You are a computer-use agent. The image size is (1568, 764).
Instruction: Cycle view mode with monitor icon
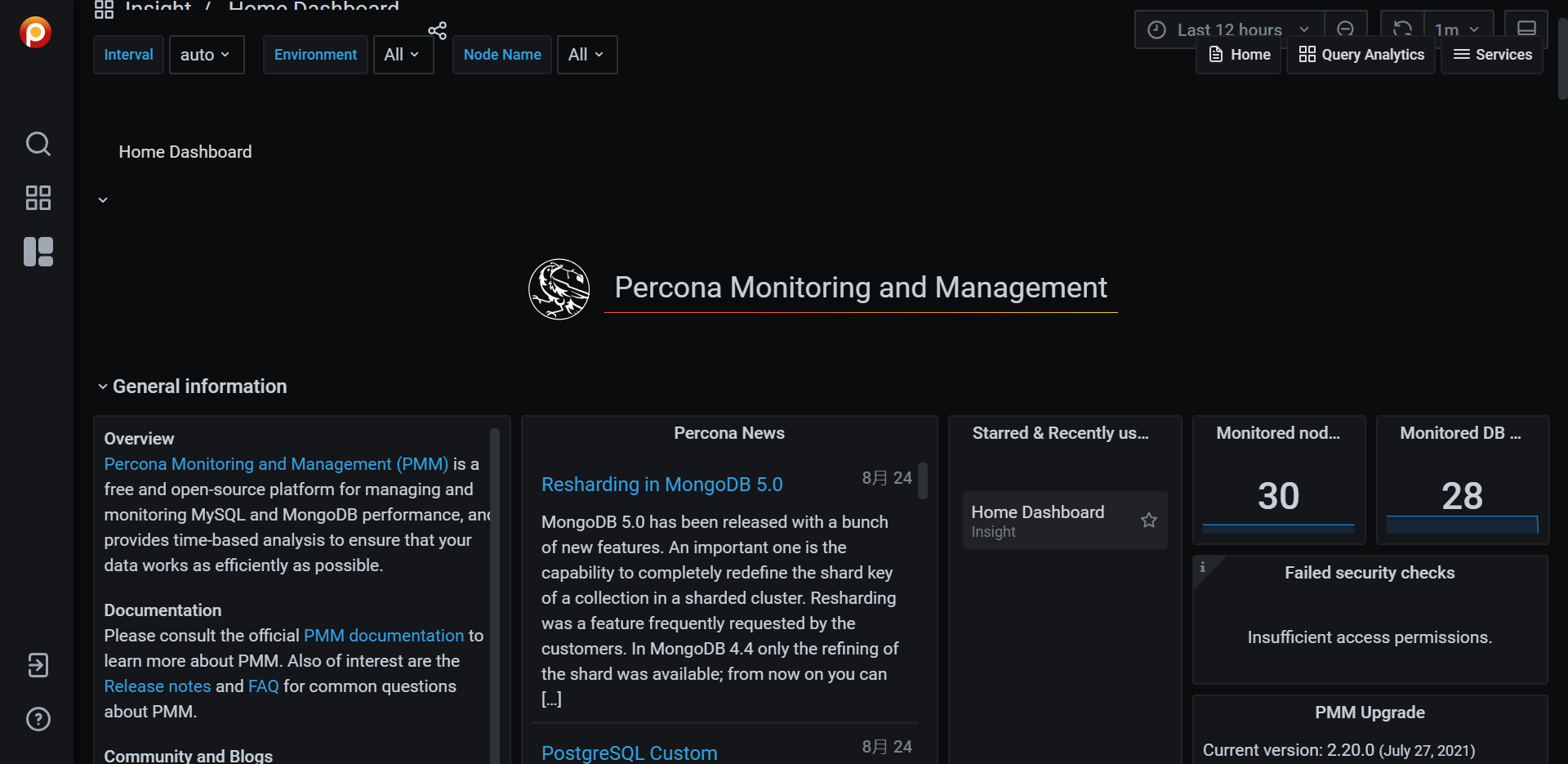click(x=1526, y=29)
